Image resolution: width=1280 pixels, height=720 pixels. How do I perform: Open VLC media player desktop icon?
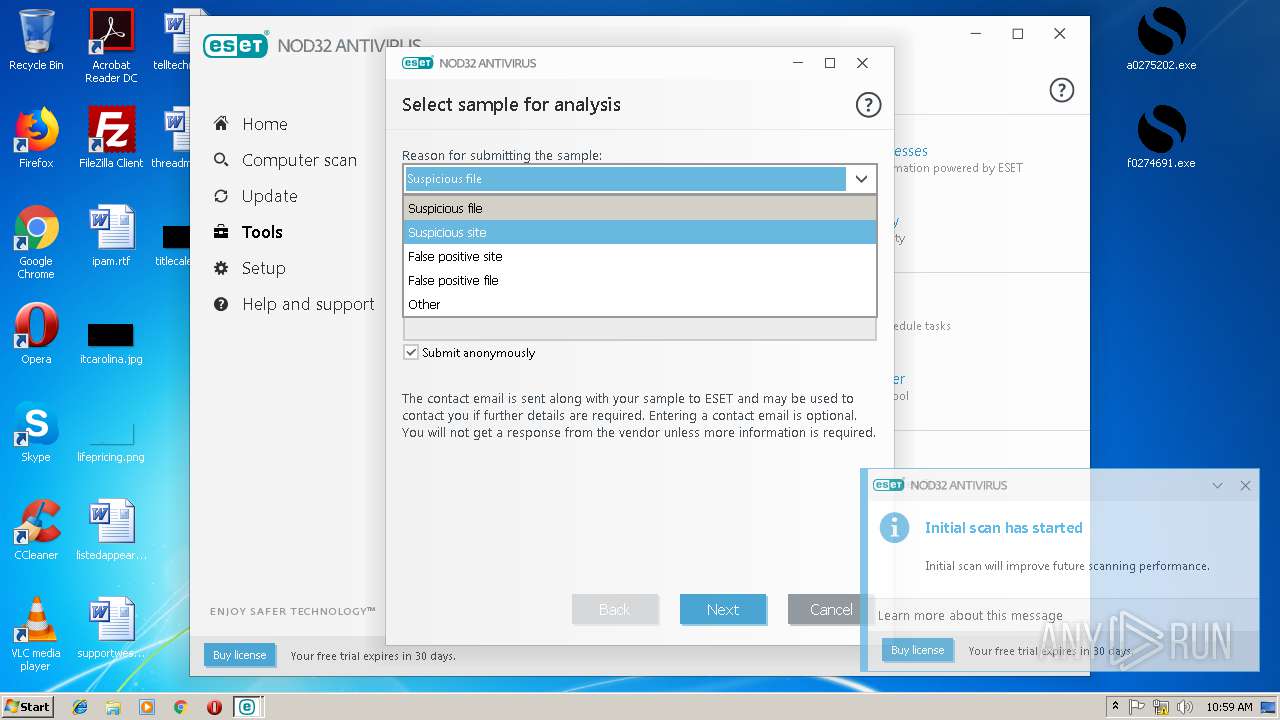coord(36,634)
